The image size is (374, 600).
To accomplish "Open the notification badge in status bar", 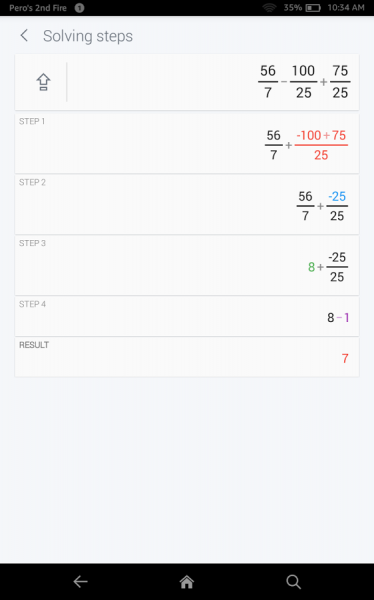I will pyautogui.click(x=79, y=8).
